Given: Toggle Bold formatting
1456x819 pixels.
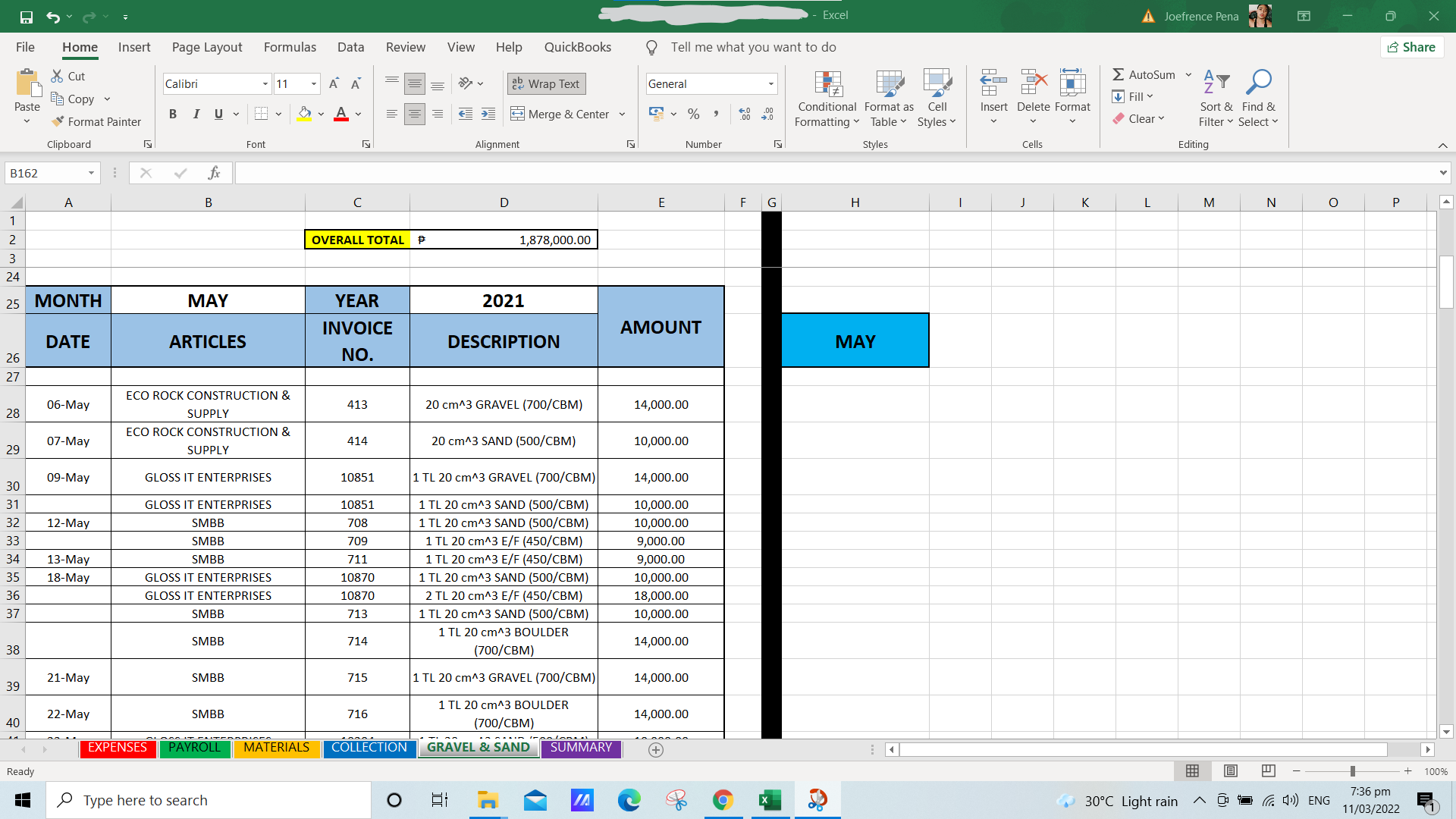Looking at the screenshot, I should (x=173, y=115).
